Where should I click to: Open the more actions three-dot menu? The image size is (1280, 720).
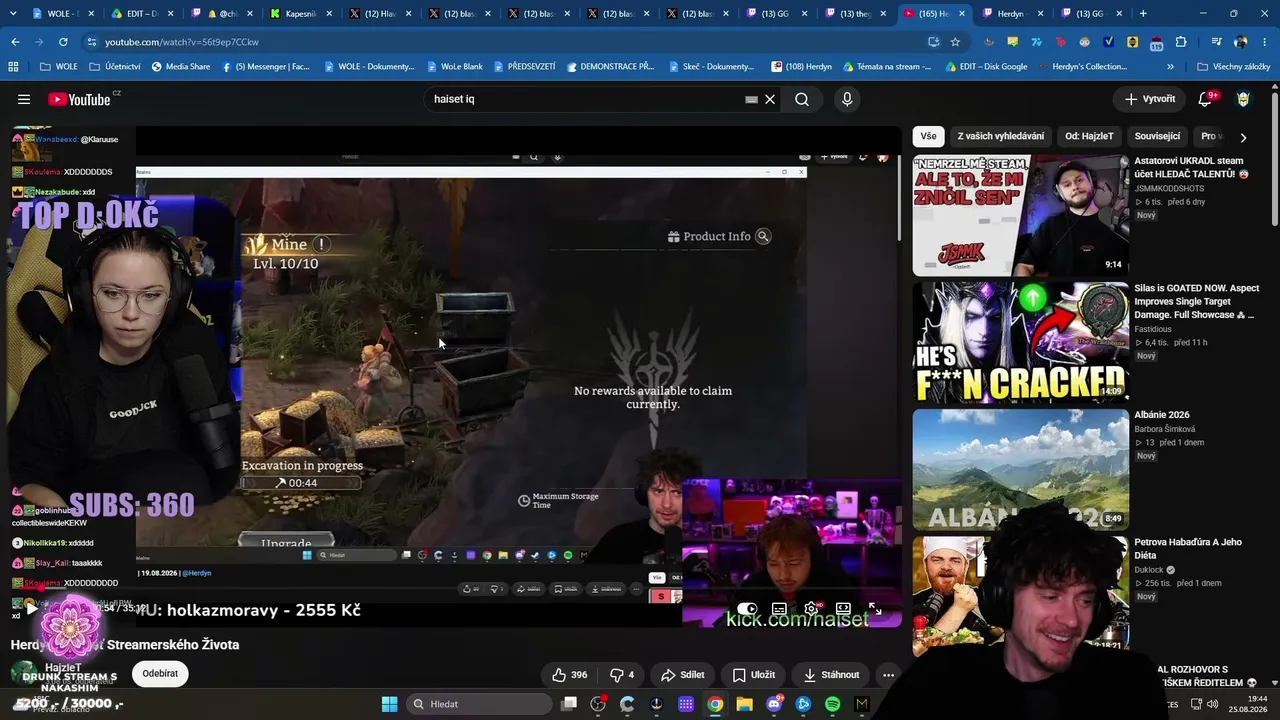click(888, 675)
